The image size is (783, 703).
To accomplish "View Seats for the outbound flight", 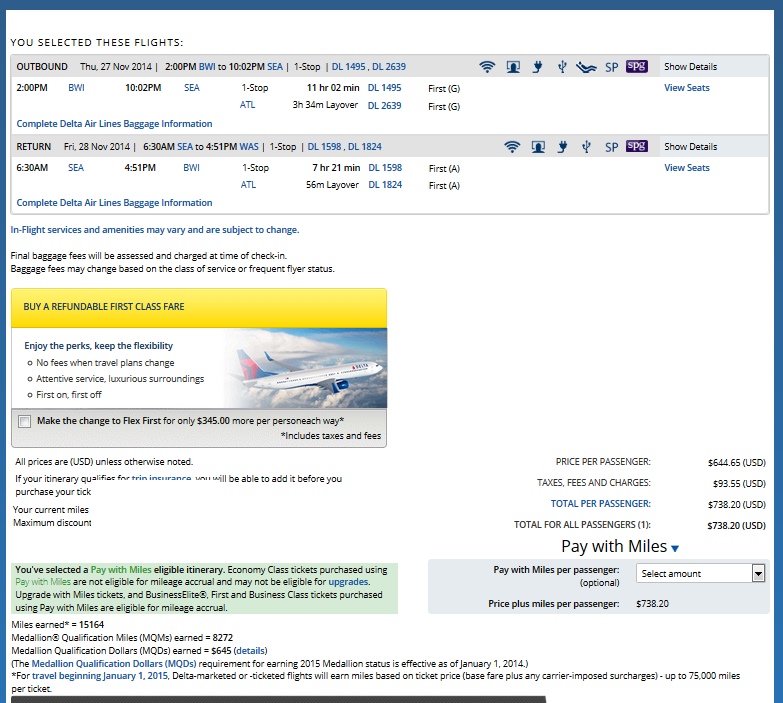I will click(686, 88).
